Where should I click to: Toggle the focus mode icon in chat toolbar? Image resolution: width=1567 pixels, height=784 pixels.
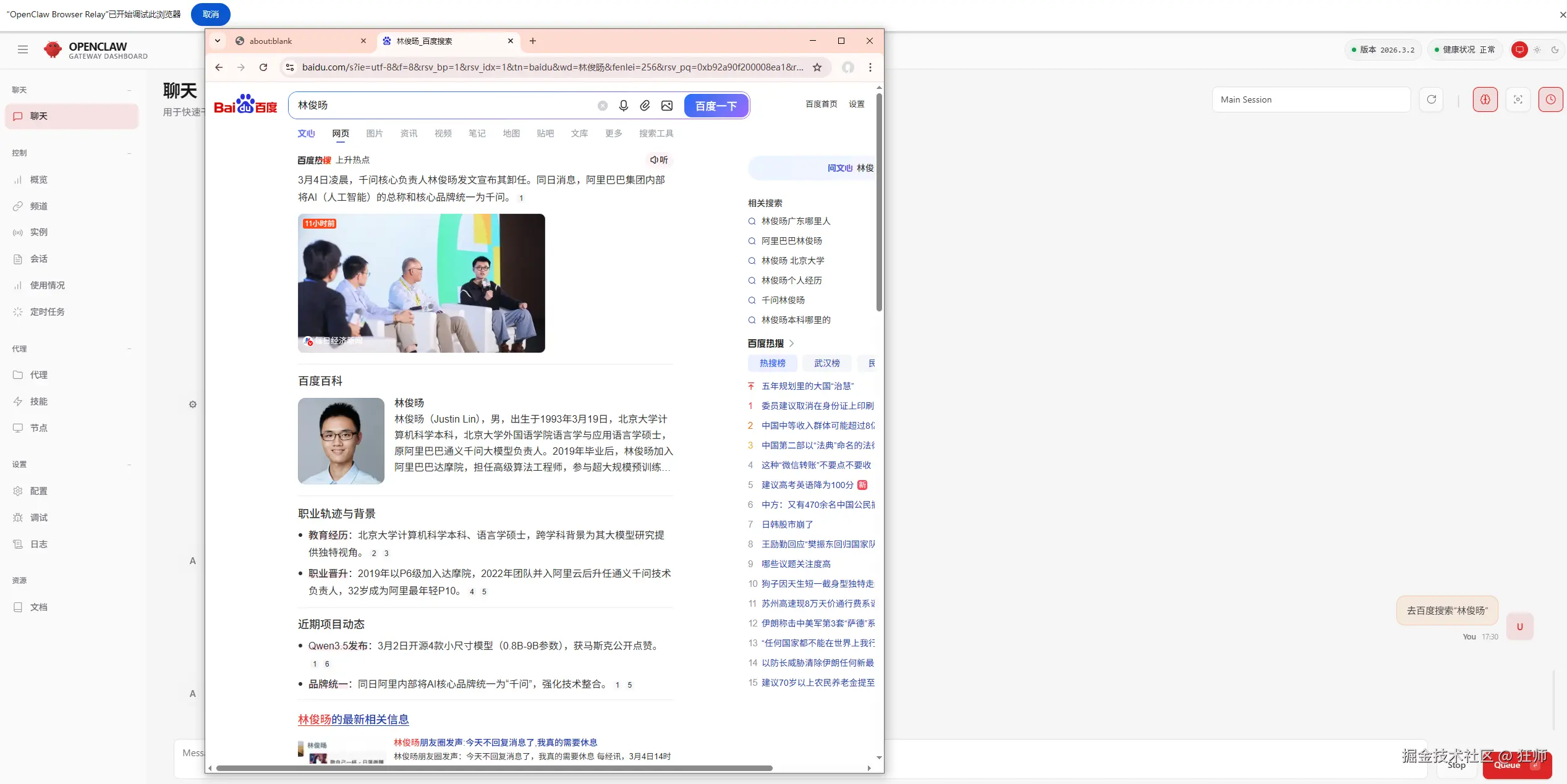point(1518,99)
